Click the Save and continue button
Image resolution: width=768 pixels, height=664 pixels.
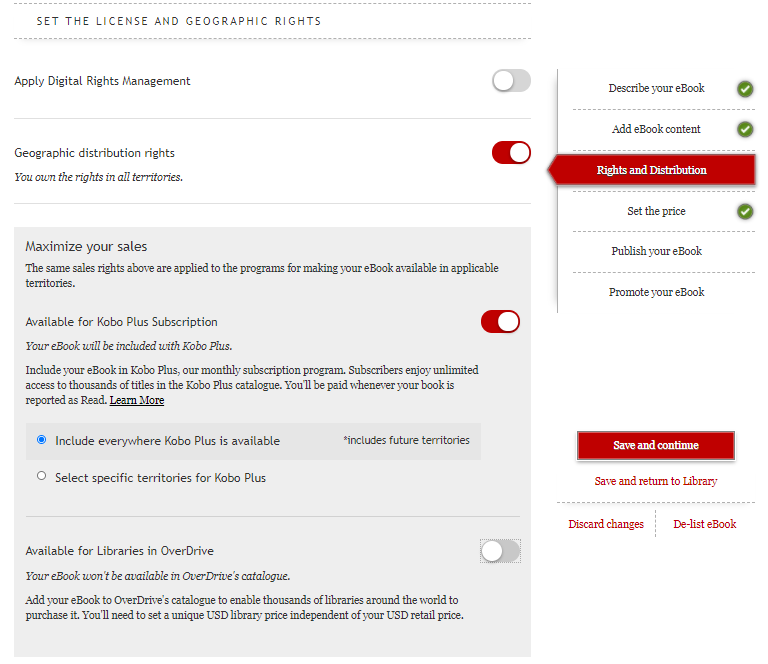pyautogui.click(x=656, y=445)
